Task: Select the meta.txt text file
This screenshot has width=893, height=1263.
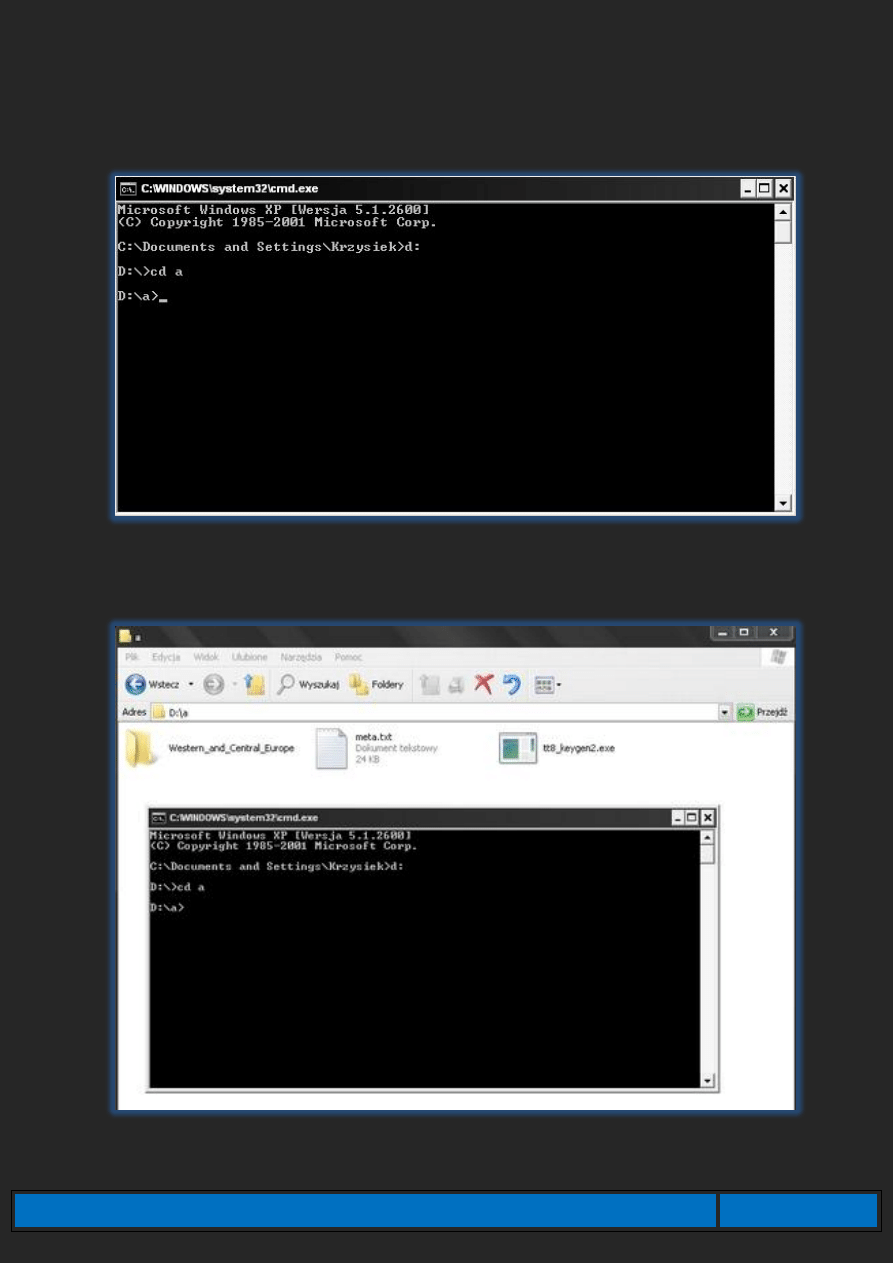Action: [x=331, y=748]
